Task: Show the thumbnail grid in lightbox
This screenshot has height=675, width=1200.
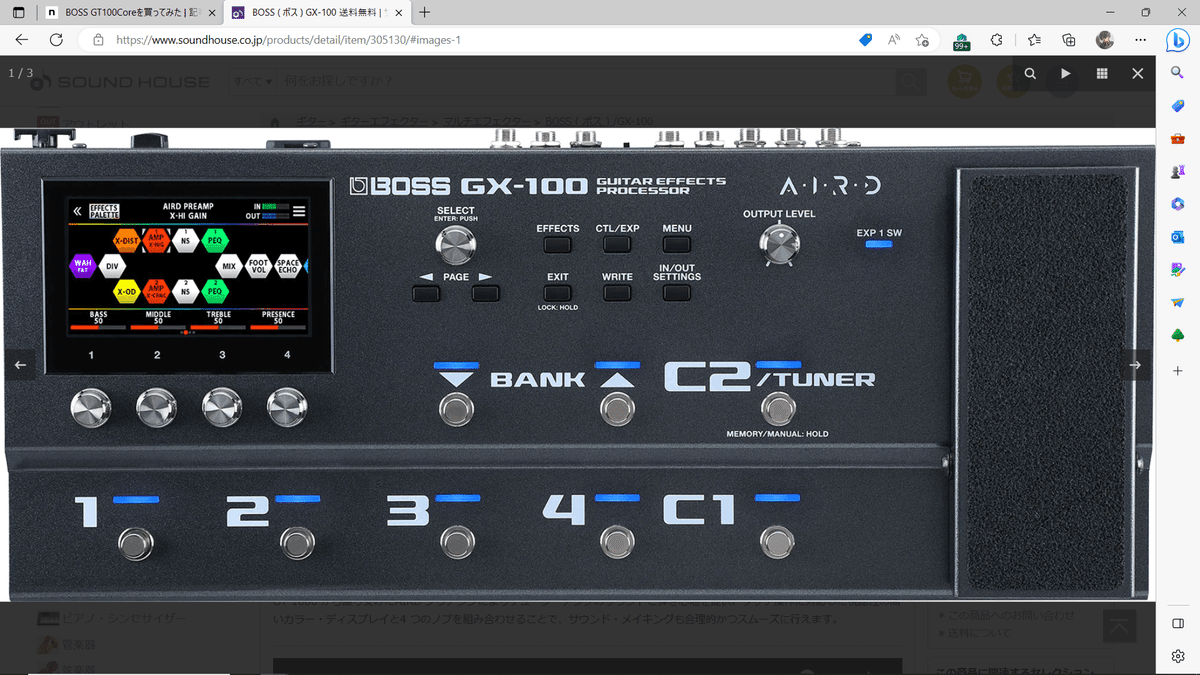Action: tap(1102, 74)
